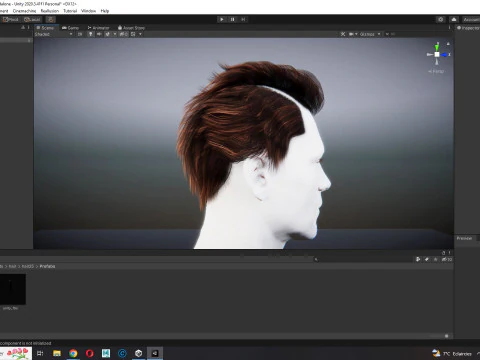This screenshot has height=360, width=480.
Task: Open the scene effects dropdown arrow
Action: 115,34
